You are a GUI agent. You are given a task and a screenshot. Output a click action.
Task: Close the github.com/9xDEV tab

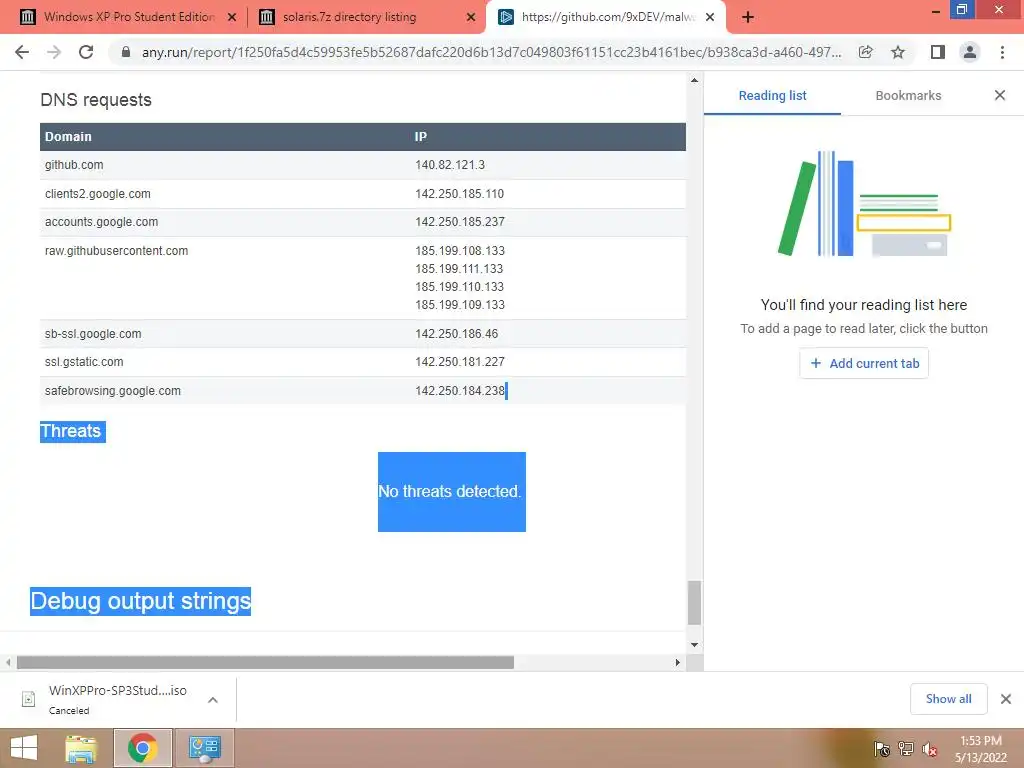(710, 18)
